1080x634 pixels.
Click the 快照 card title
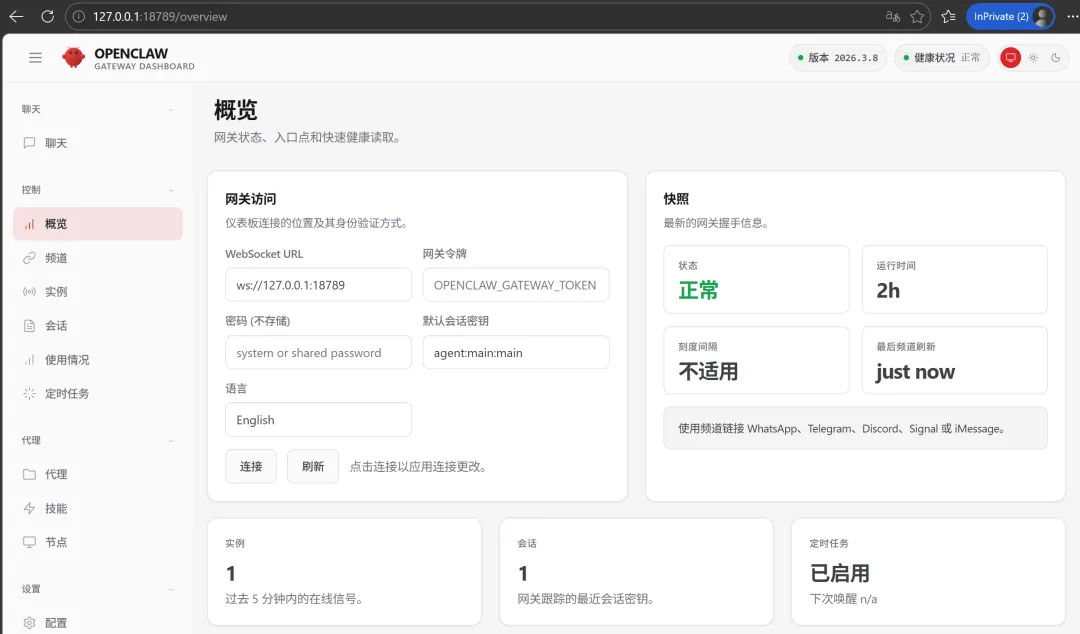tap(676, 199)
